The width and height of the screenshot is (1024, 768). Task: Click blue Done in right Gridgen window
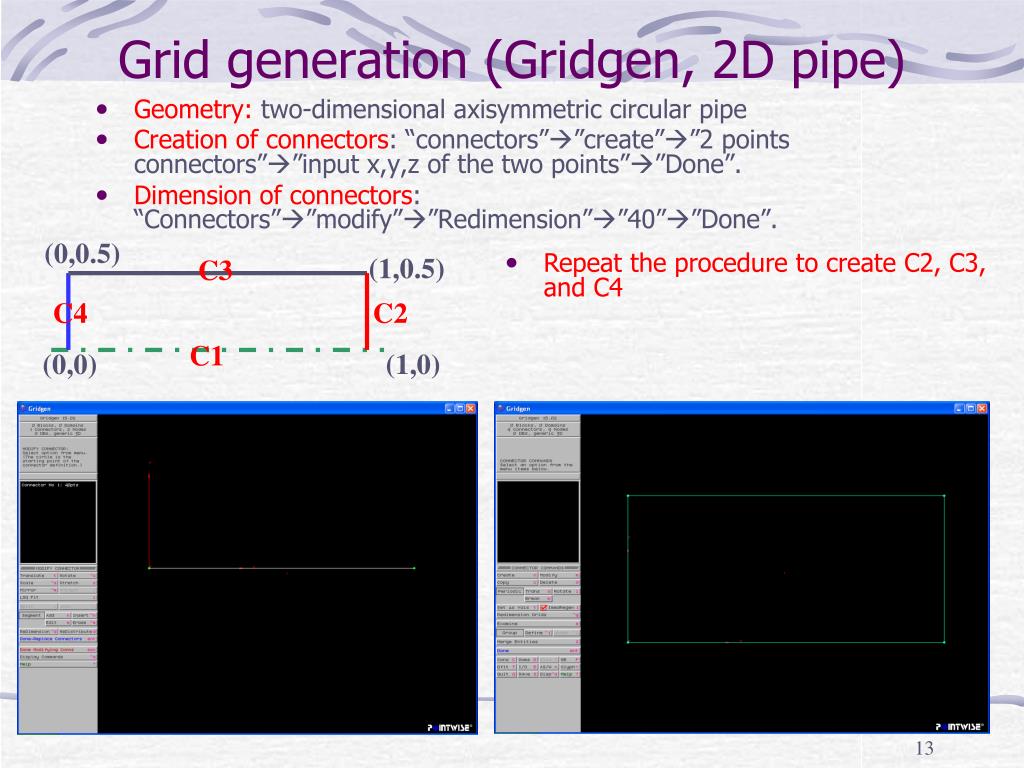pos(538,650)
